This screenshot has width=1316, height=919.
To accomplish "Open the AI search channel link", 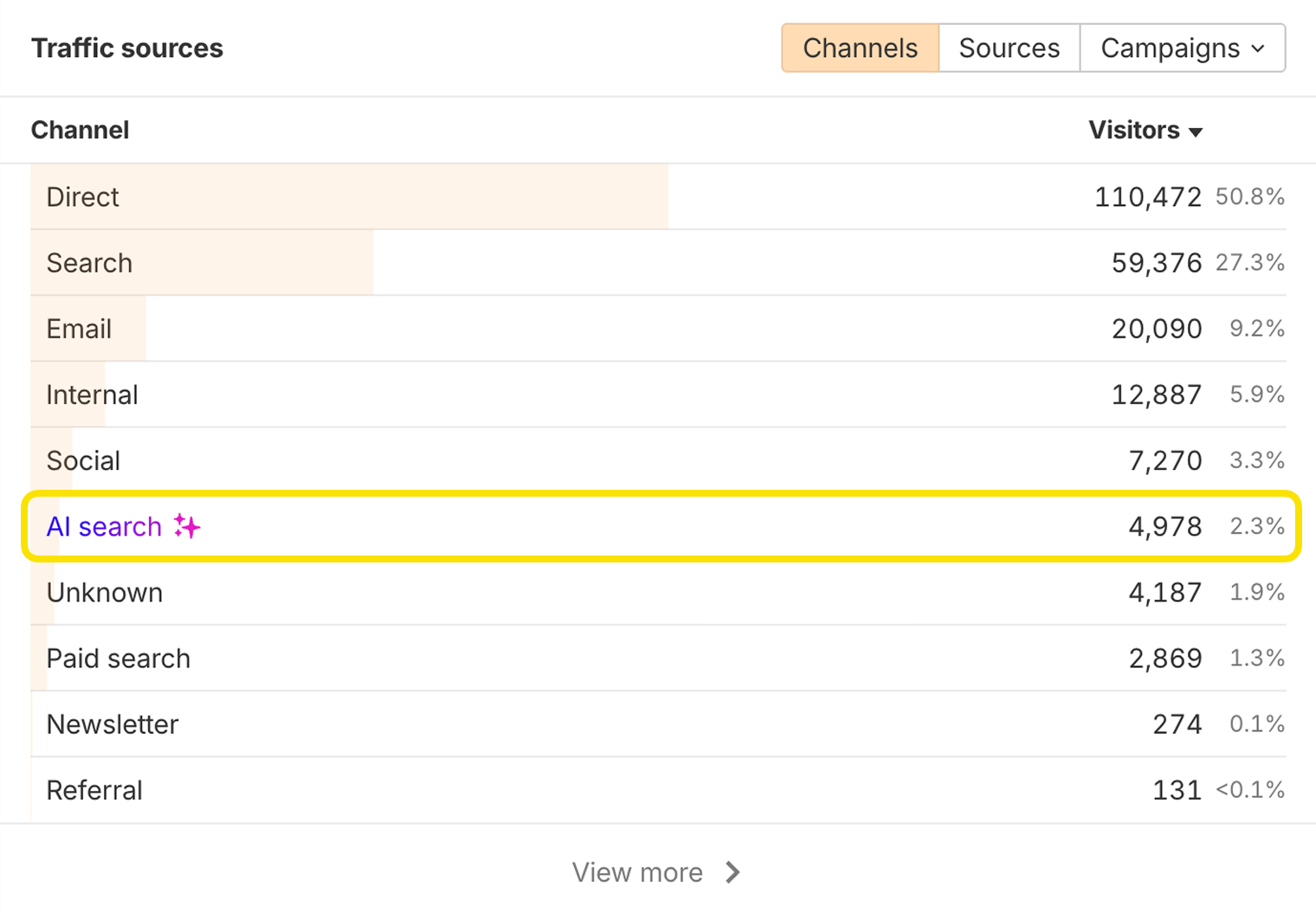I will pyautogui.click(x=103, y=526).
